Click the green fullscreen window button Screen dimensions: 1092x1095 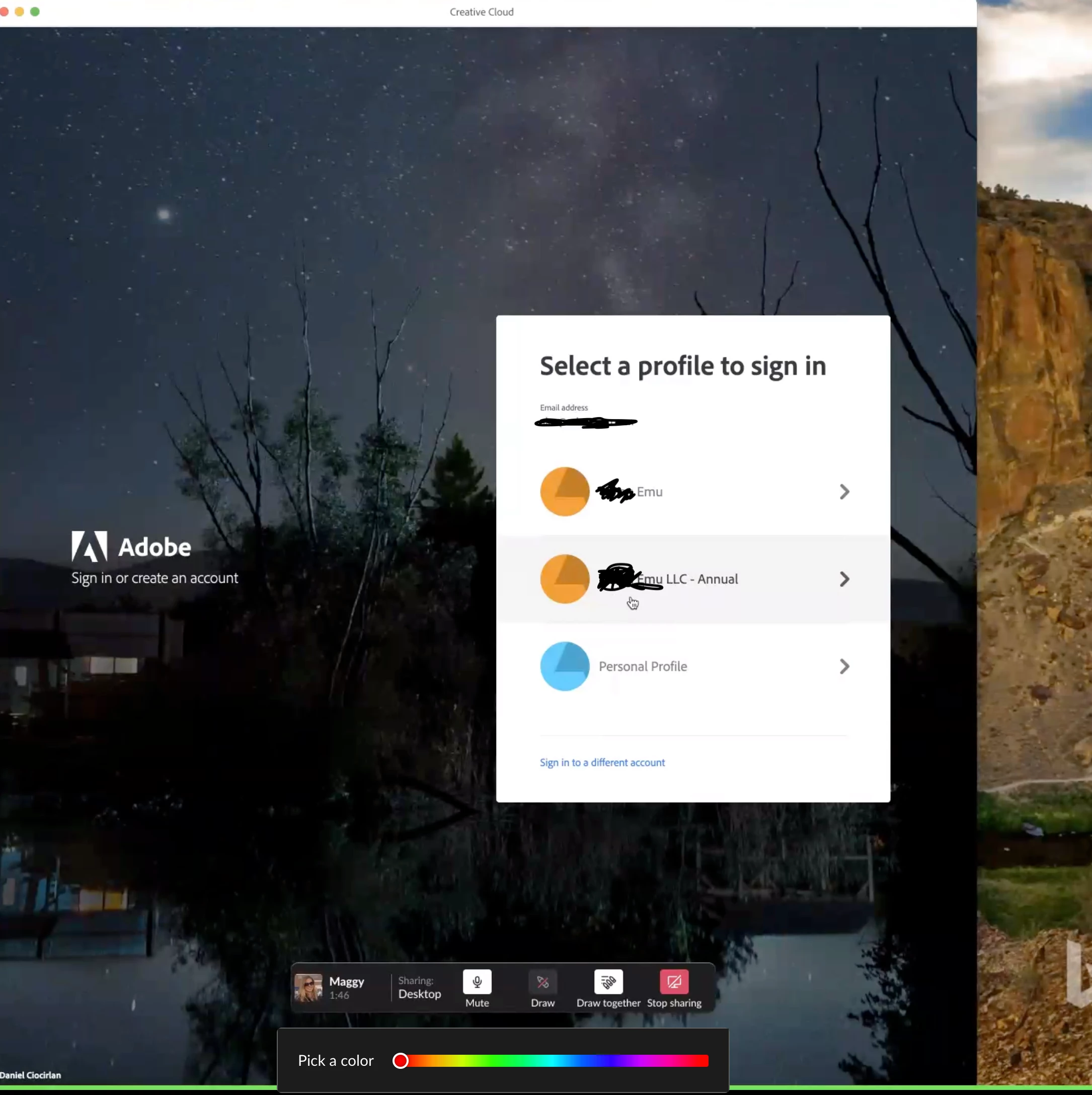click(35, 12)
